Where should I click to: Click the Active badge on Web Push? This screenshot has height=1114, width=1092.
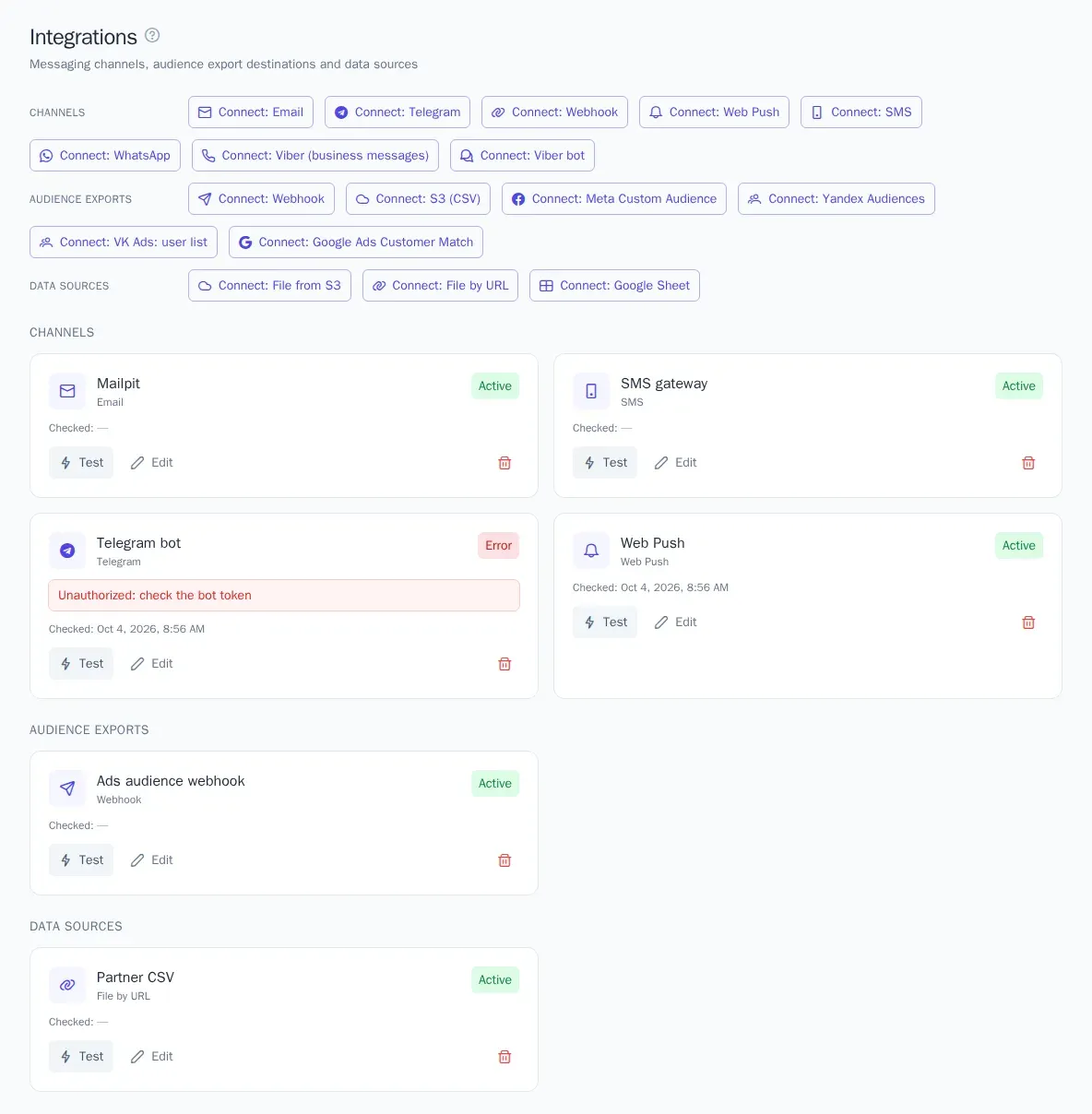[1019, 546]
